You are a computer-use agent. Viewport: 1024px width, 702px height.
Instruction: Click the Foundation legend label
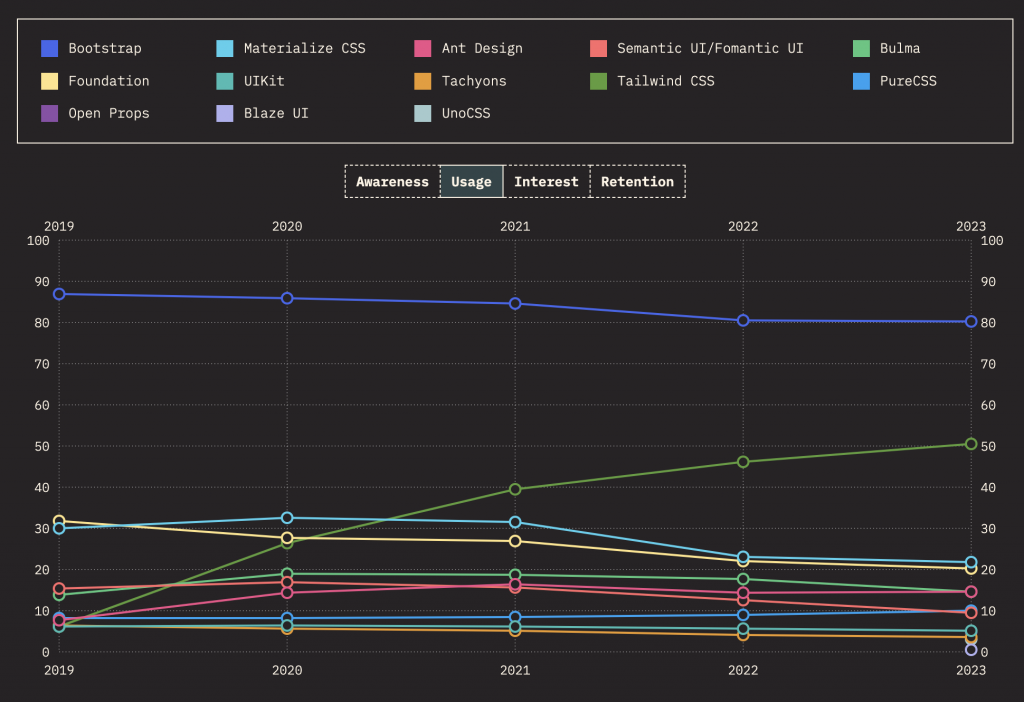[x=109, y=81]
